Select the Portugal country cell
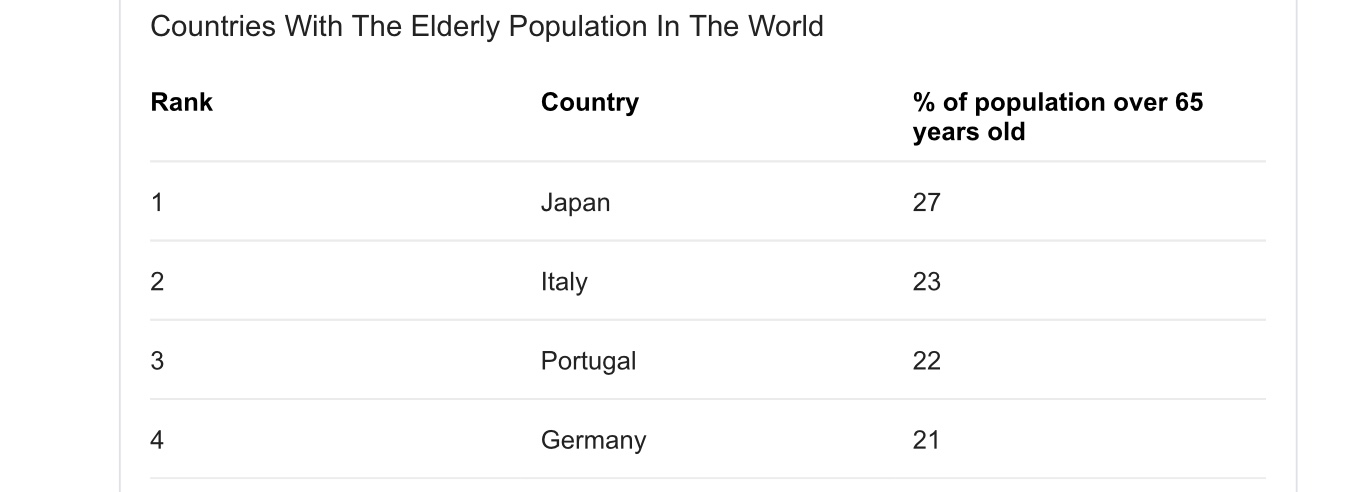Image resolution: width=1349 pixels, height=492 pixels. point(588,361)
